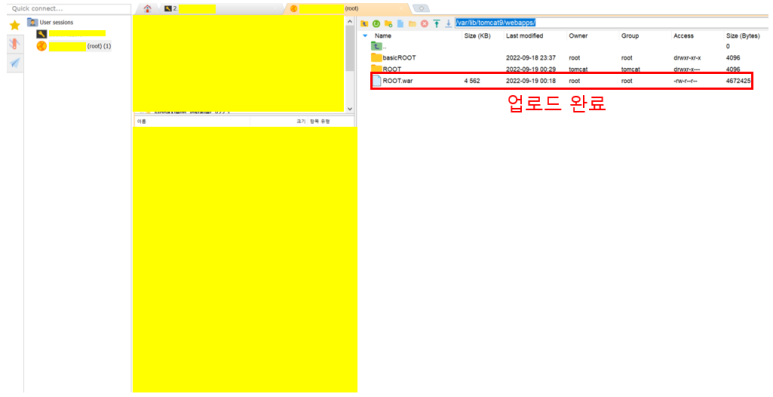Image resolution: width=773 pixels, height=397 pixels.
Task: Click the 크기 column header in local pane
Action: click(x=301, y=121)
